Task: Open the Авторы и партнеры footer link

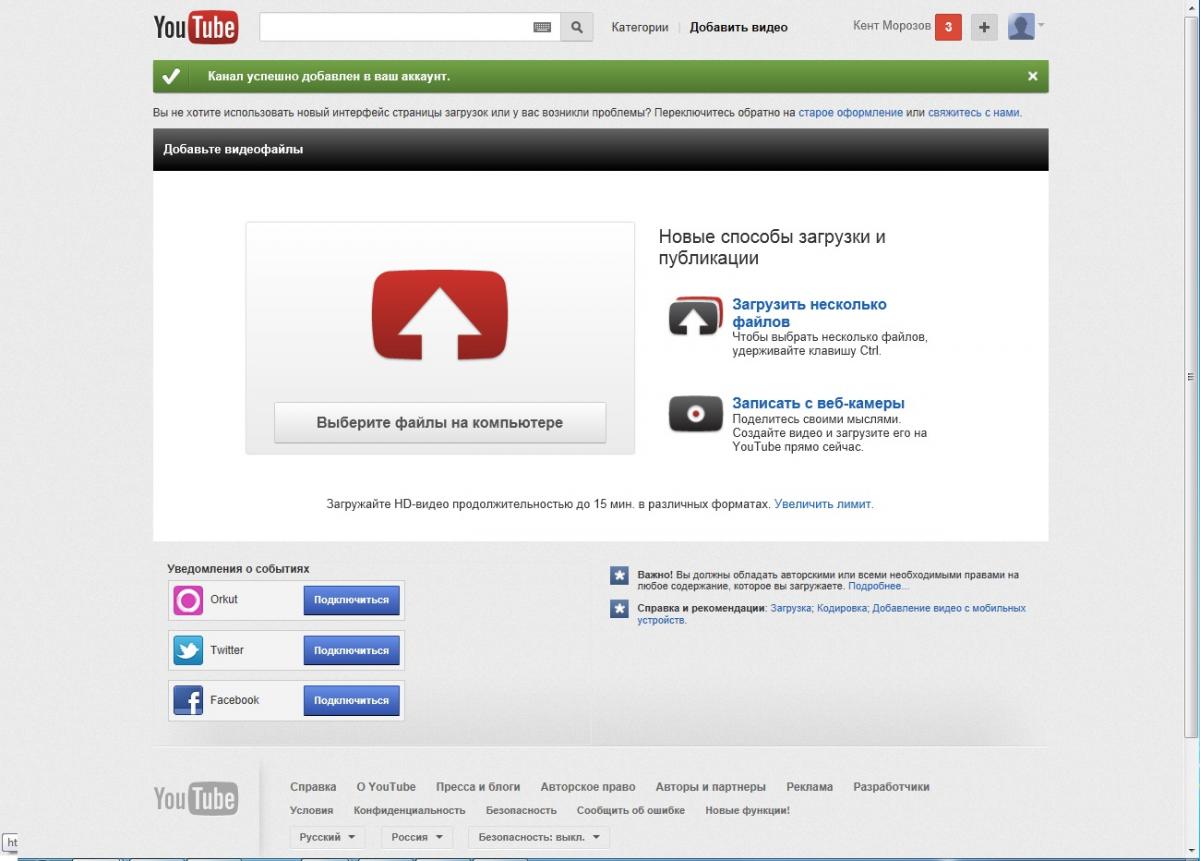Action: (x=711, y=787)
